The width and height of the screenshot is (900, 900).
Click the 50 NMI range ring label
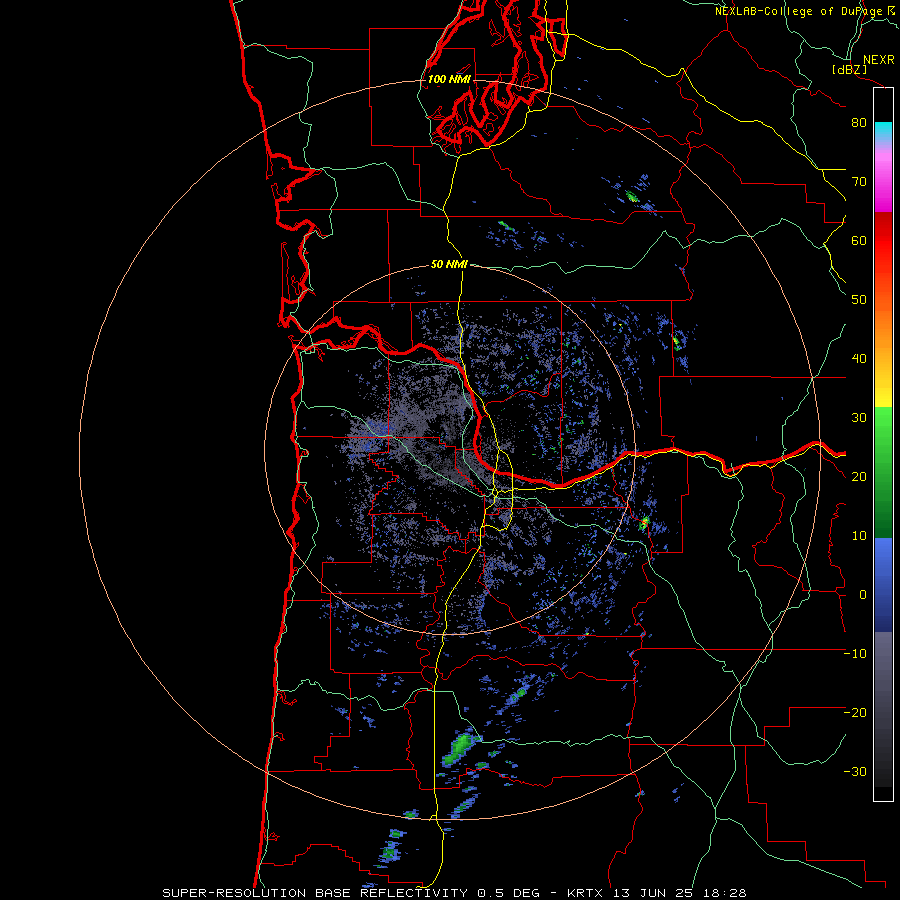449,265
